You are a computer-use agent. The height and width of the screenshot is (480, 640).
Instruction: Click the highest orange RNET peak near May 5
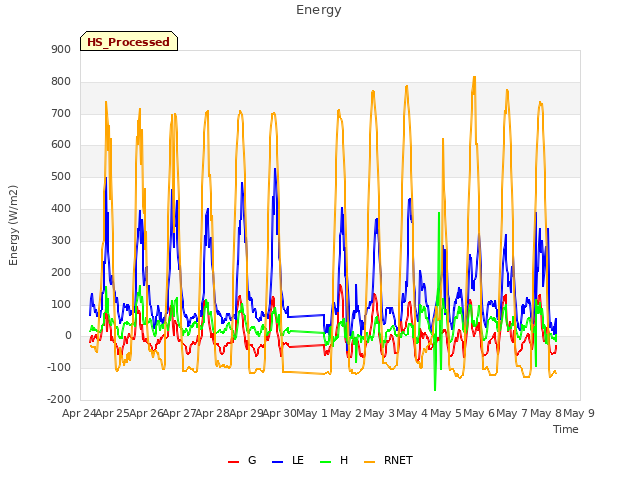(474, 77)
